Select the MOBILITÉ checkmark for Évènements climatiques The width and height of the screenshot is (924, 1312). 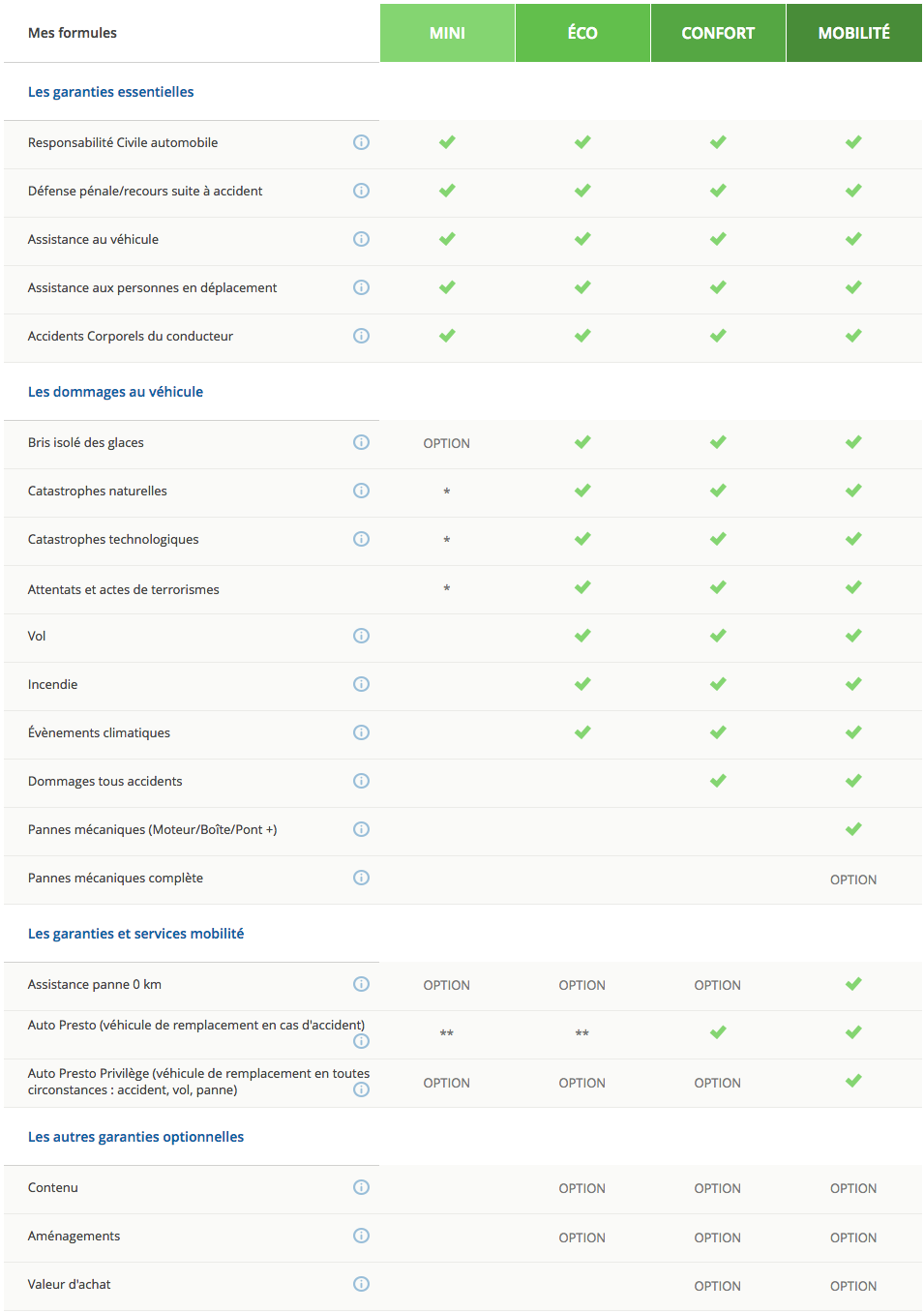click(852, 732)
